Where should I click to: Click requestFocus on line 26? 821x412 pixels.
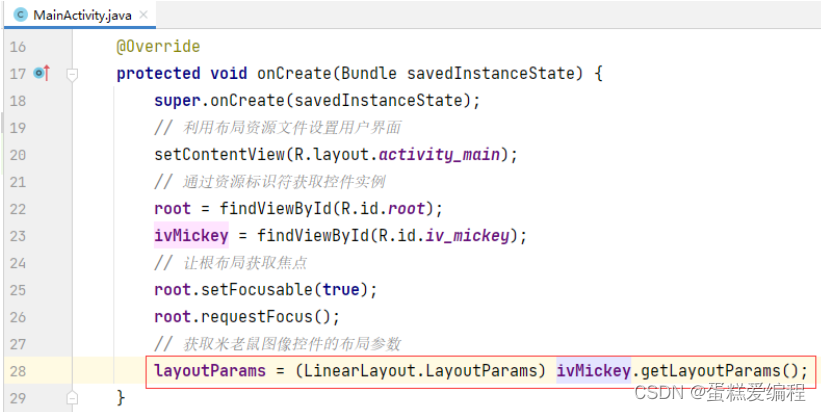point(257,317)
